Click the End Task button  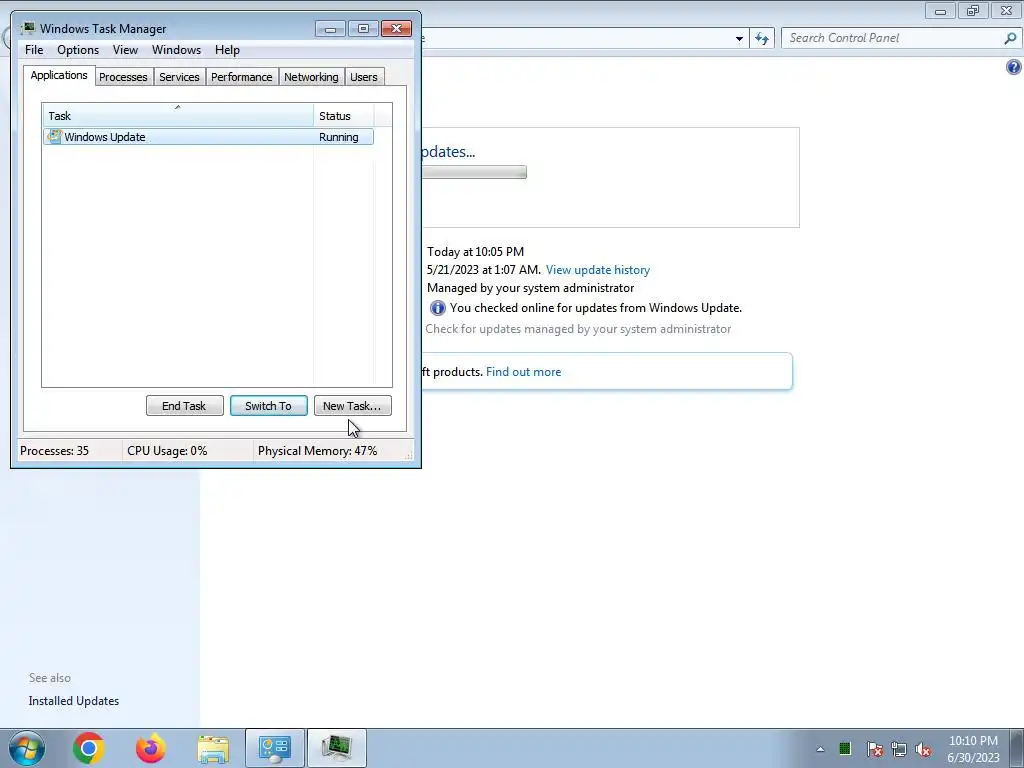pos(185,406)
